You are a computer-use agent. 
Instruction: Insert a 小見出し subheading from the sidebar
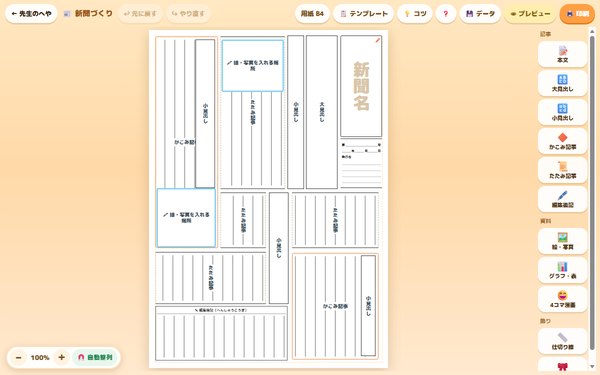(x=562, y=112)
